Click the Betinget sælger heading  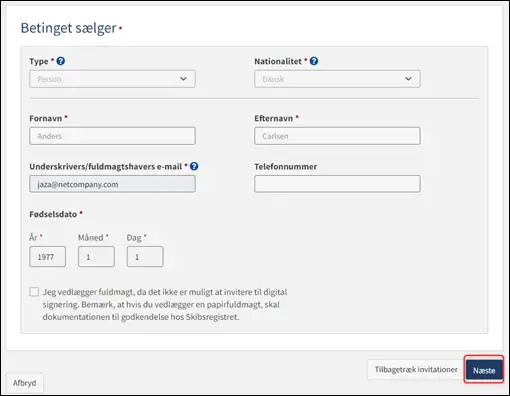click(x=69, y=28)
